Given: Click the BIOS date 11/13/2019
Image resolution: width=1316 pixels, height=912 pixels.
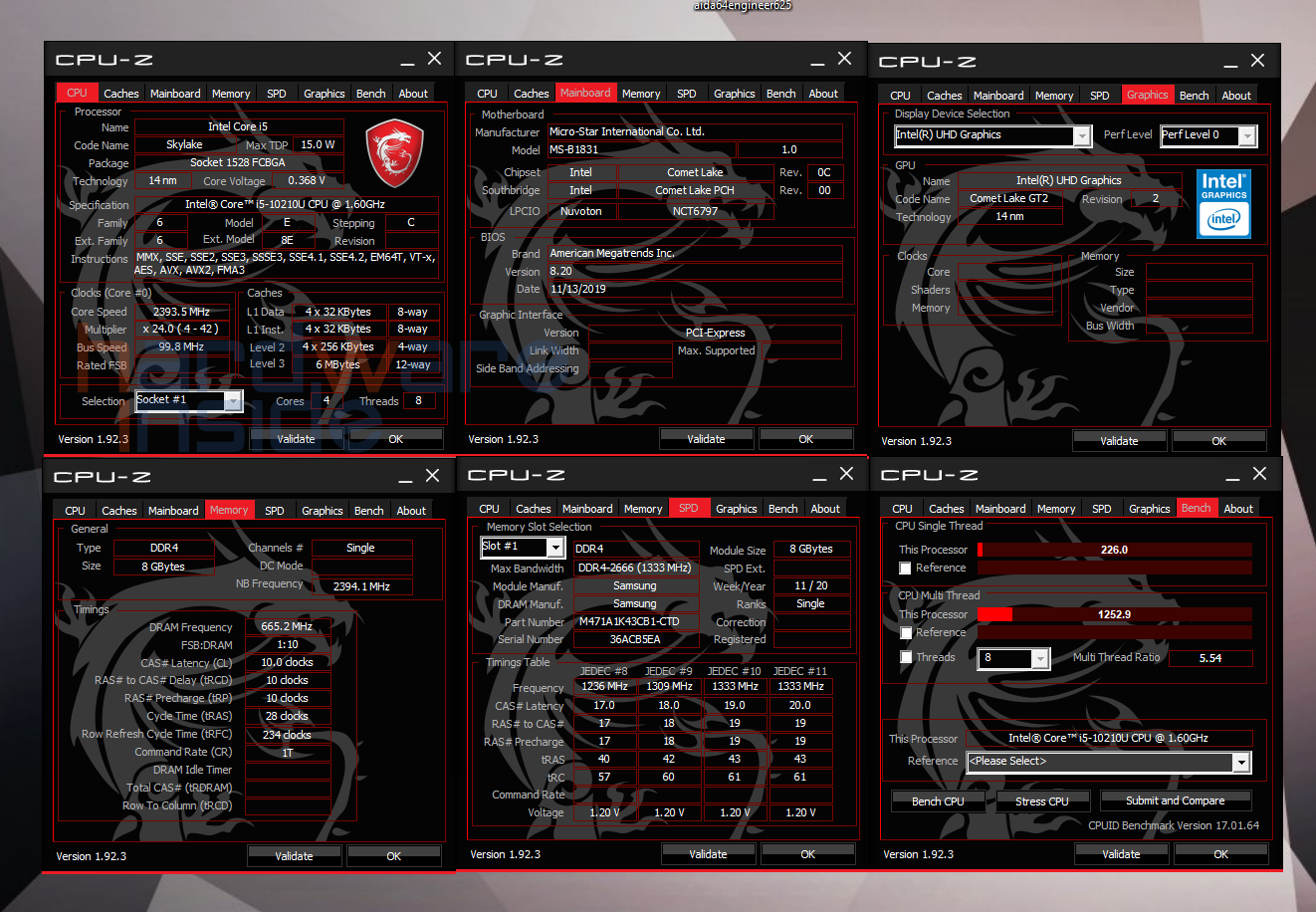Looking at the screenshot, I should pos(695,290).
